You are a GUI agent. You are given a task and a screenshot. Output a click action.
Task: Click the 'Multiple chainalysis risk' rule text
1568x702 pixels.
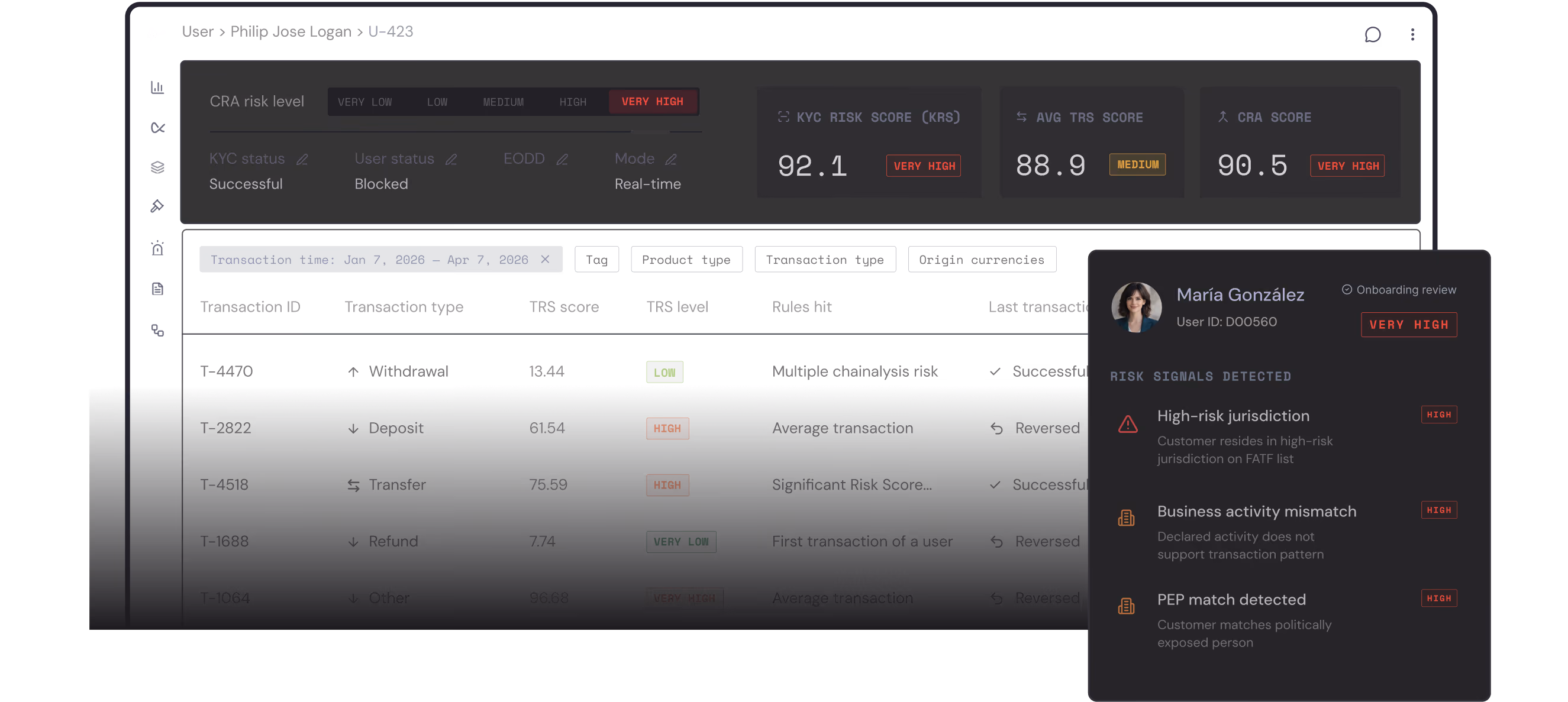coord(854,371)
